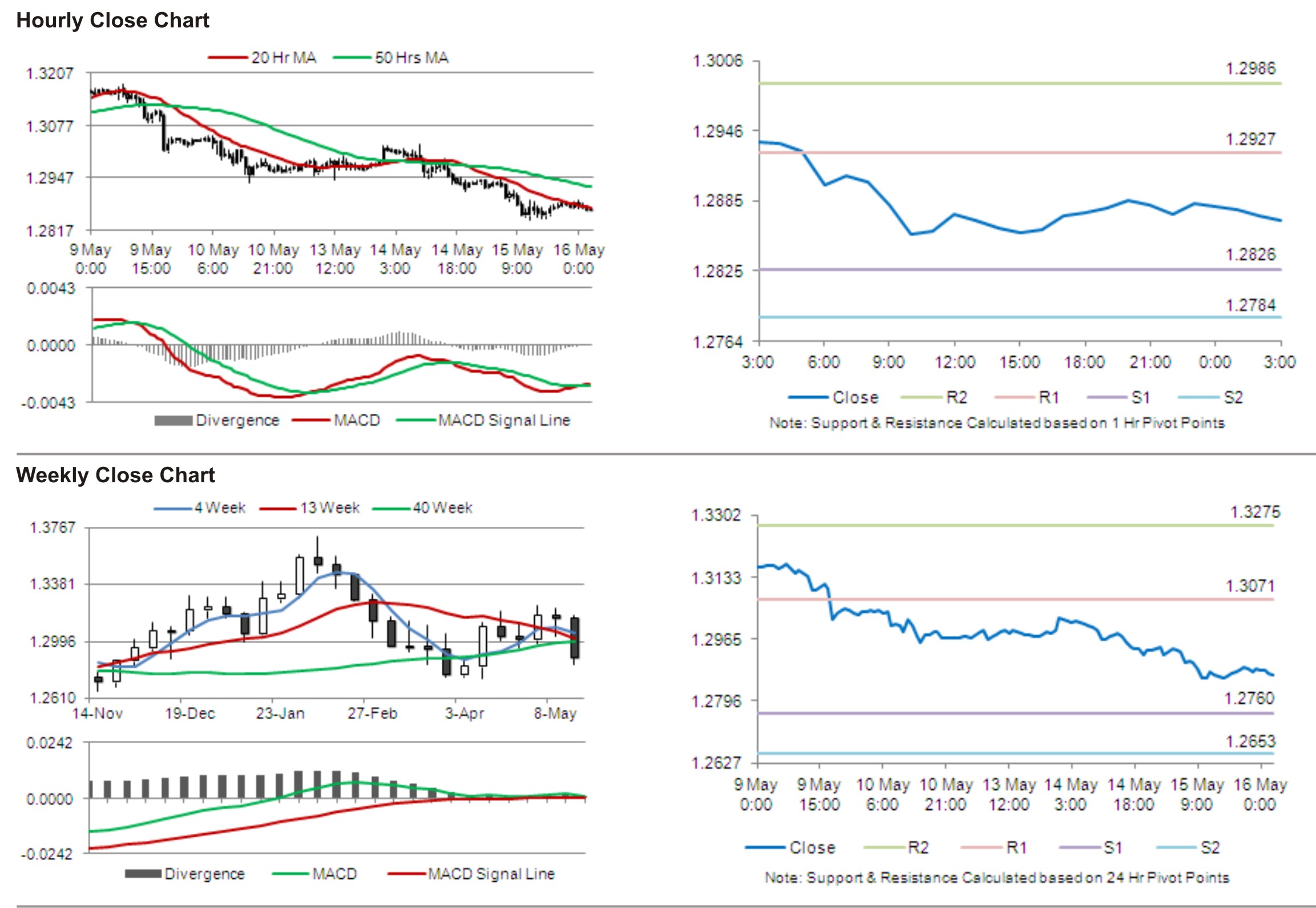The height and width of the screenshot is (908, 1316).
Task: Click the 1.2610 axis value on weekly chart
Action: (52, 697)
